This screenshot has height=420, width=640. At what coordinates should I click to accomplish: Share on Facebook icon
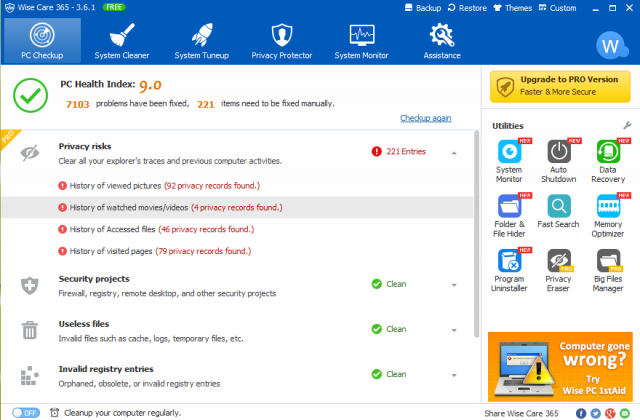[581, 413]
